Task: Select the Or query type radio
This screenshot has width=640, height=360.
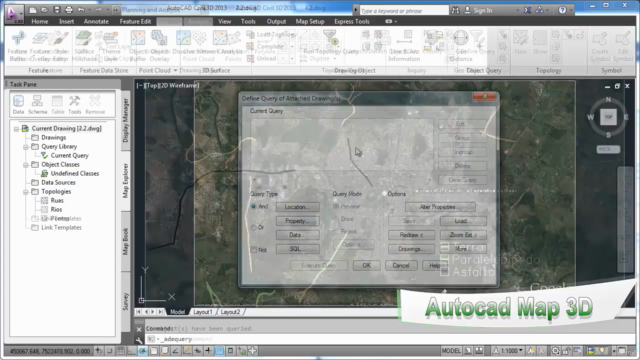Action: (x=253, y=227)
